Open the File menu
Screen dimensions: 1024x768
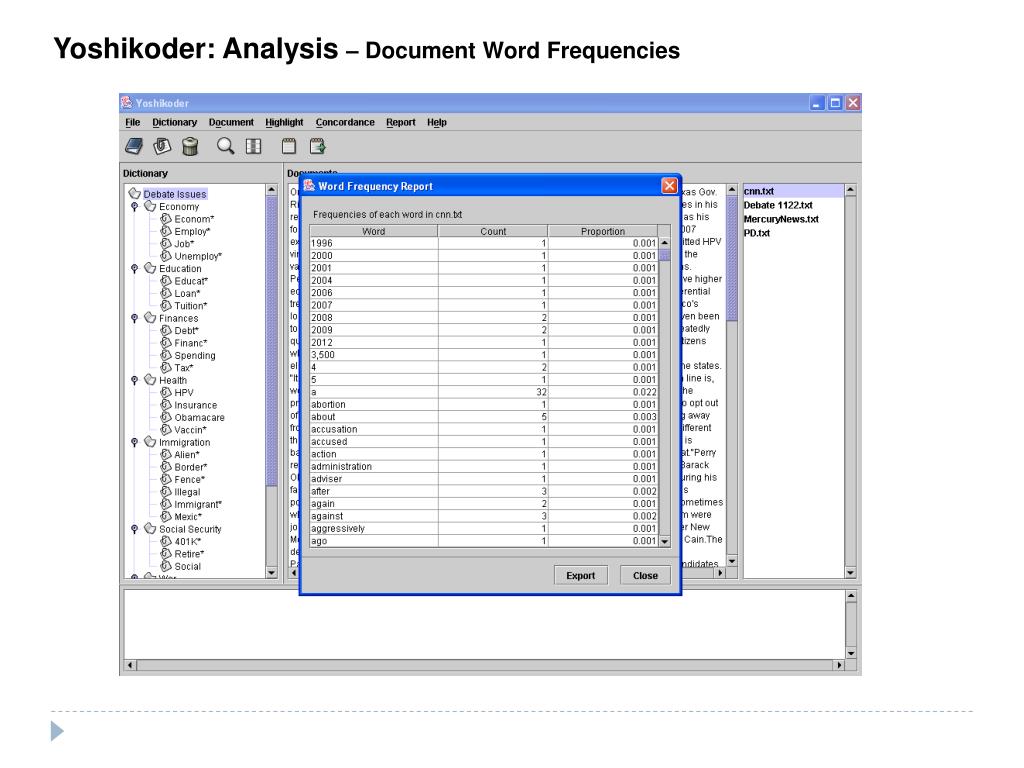[133, 122]
